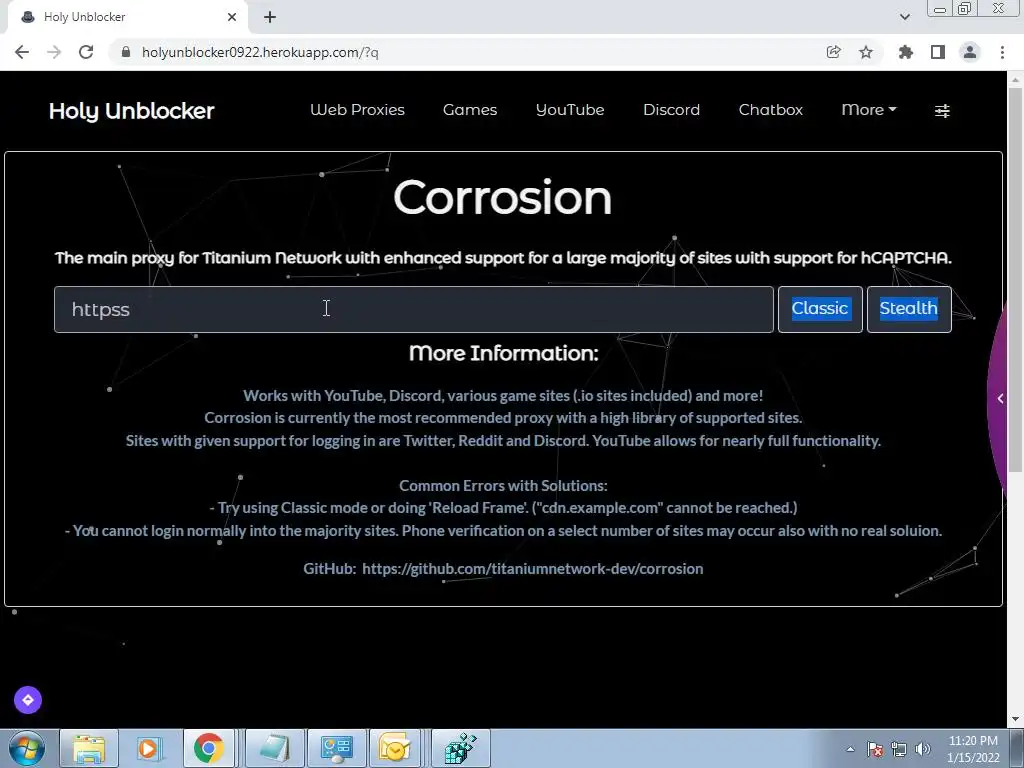Click the page vertical scrollbar thumb
This screenshot has width=1024, height=768.
point(1015,280)
